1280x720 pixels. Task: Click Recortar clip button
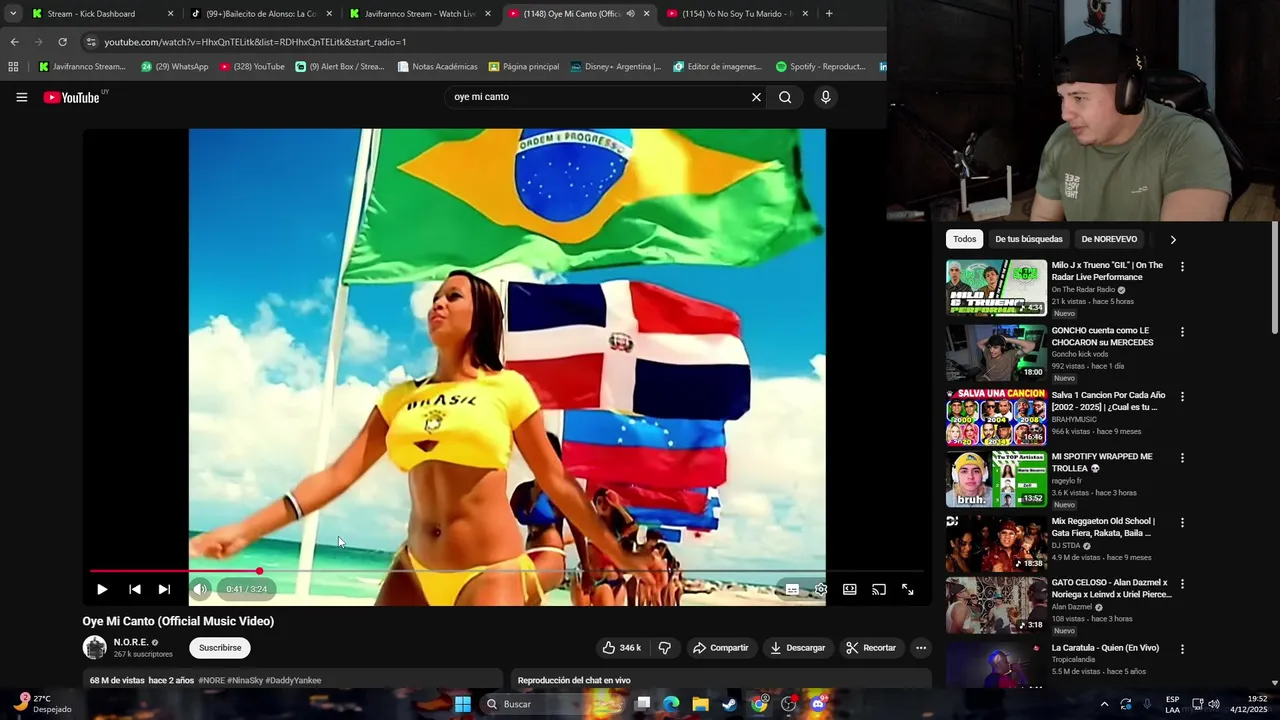(x=871, y=648)
